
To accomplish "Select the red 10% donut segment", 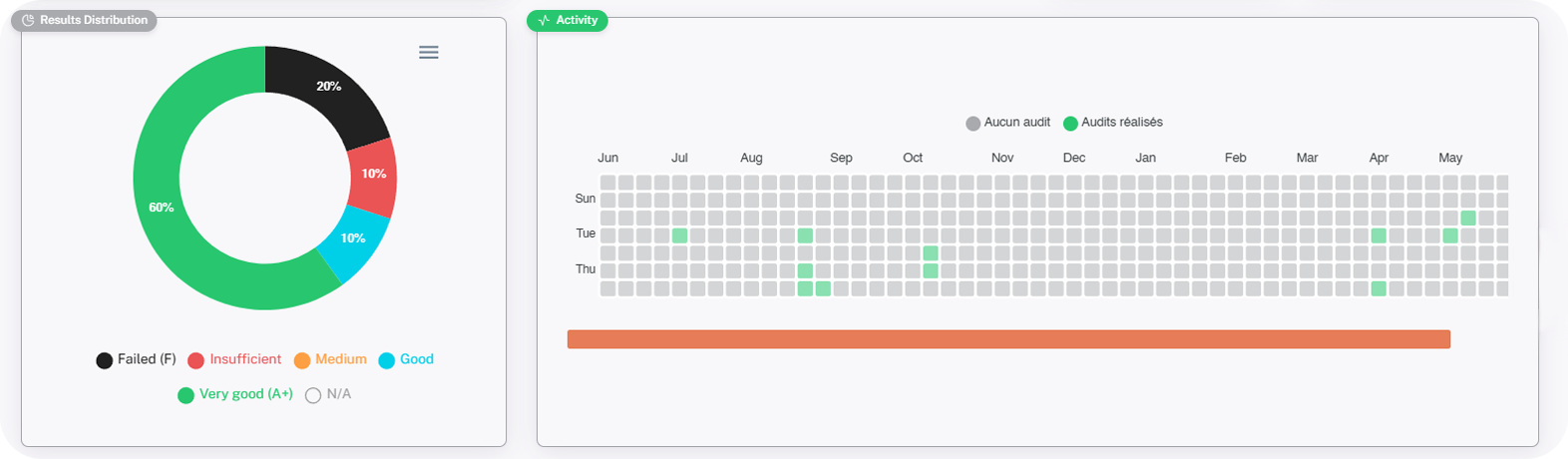I will (x=373, y=177).
